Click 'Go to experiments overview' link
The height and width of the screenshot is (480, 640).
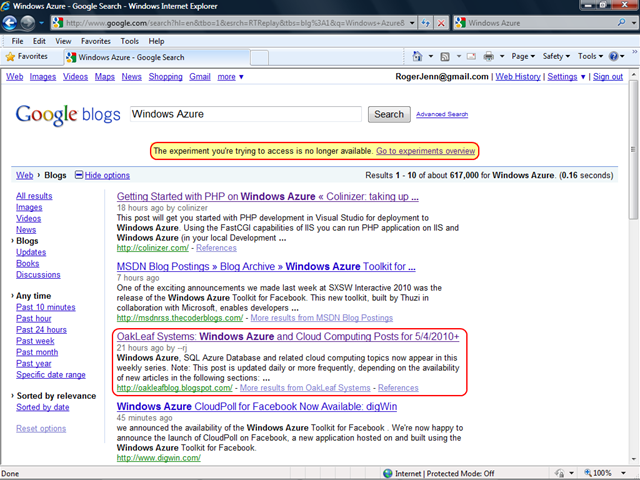pos(425,151)
